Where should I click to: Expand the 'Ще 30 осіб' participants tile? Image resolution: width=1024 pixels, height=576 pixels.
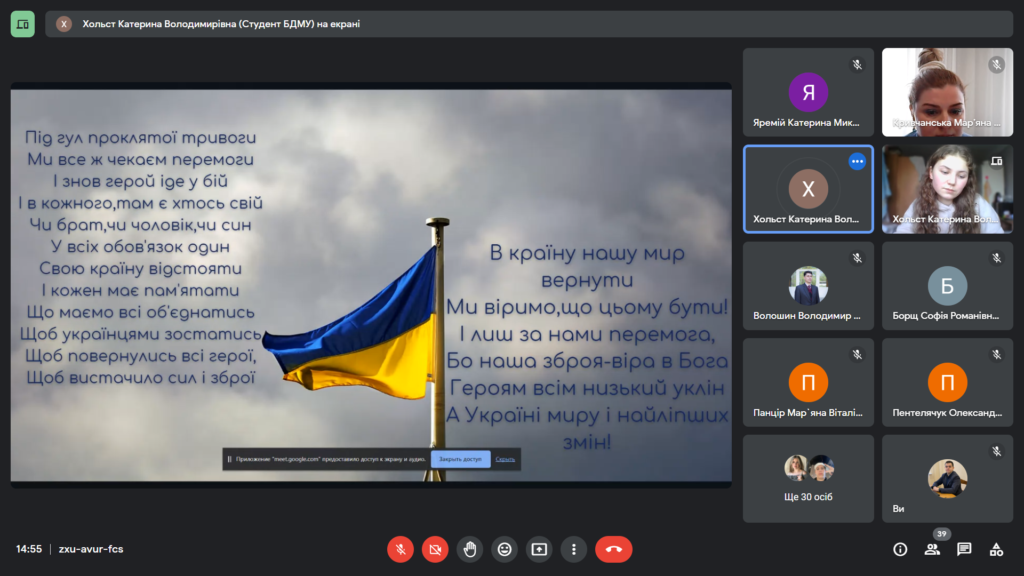point(808,478)
